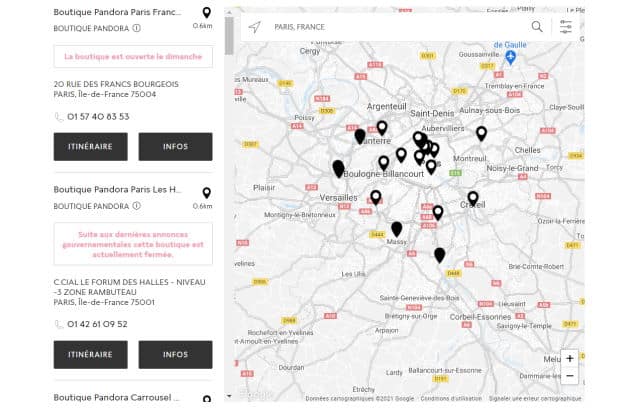Zoom out with the map minus button
The width and height of the screenshot is (640, 411).
point(570,375)
